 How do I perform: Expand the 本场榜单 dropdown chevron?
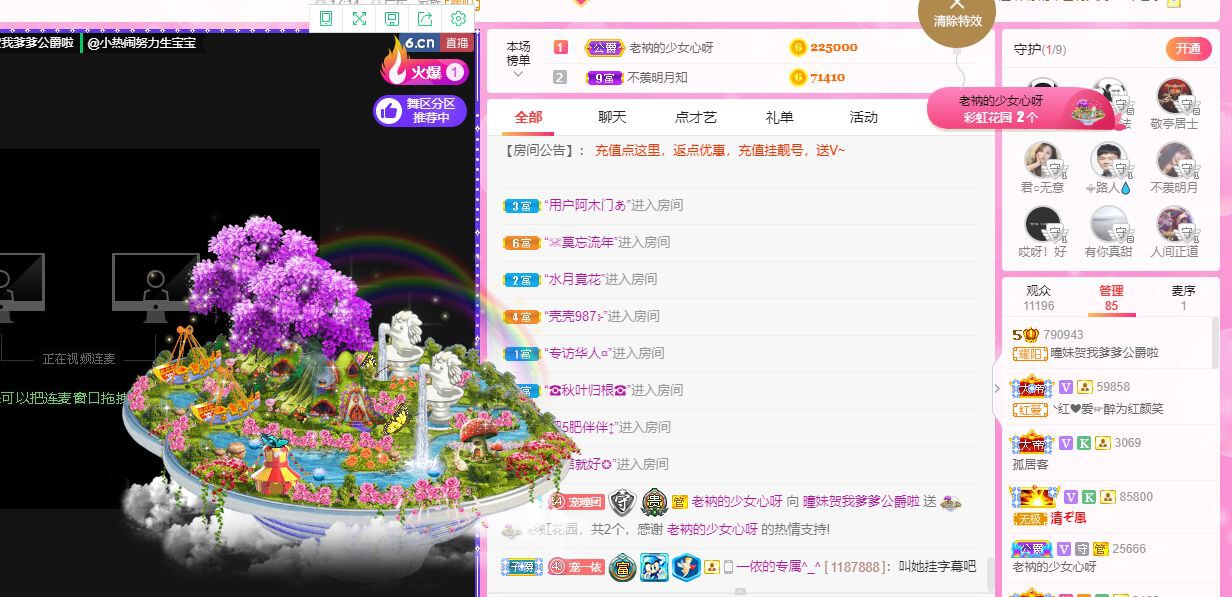tap(518, 74)
